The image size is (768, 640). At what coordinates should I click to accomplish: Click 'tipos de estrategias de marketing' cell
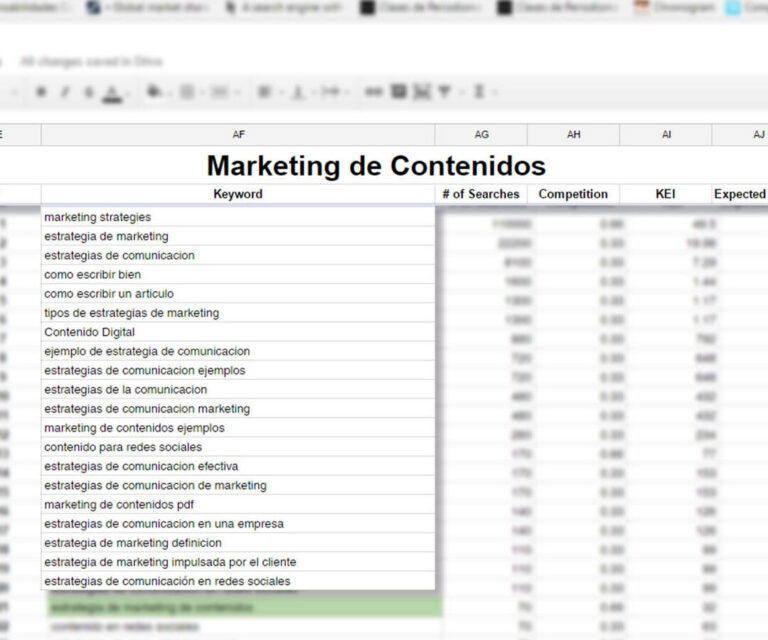pos(238,312)
